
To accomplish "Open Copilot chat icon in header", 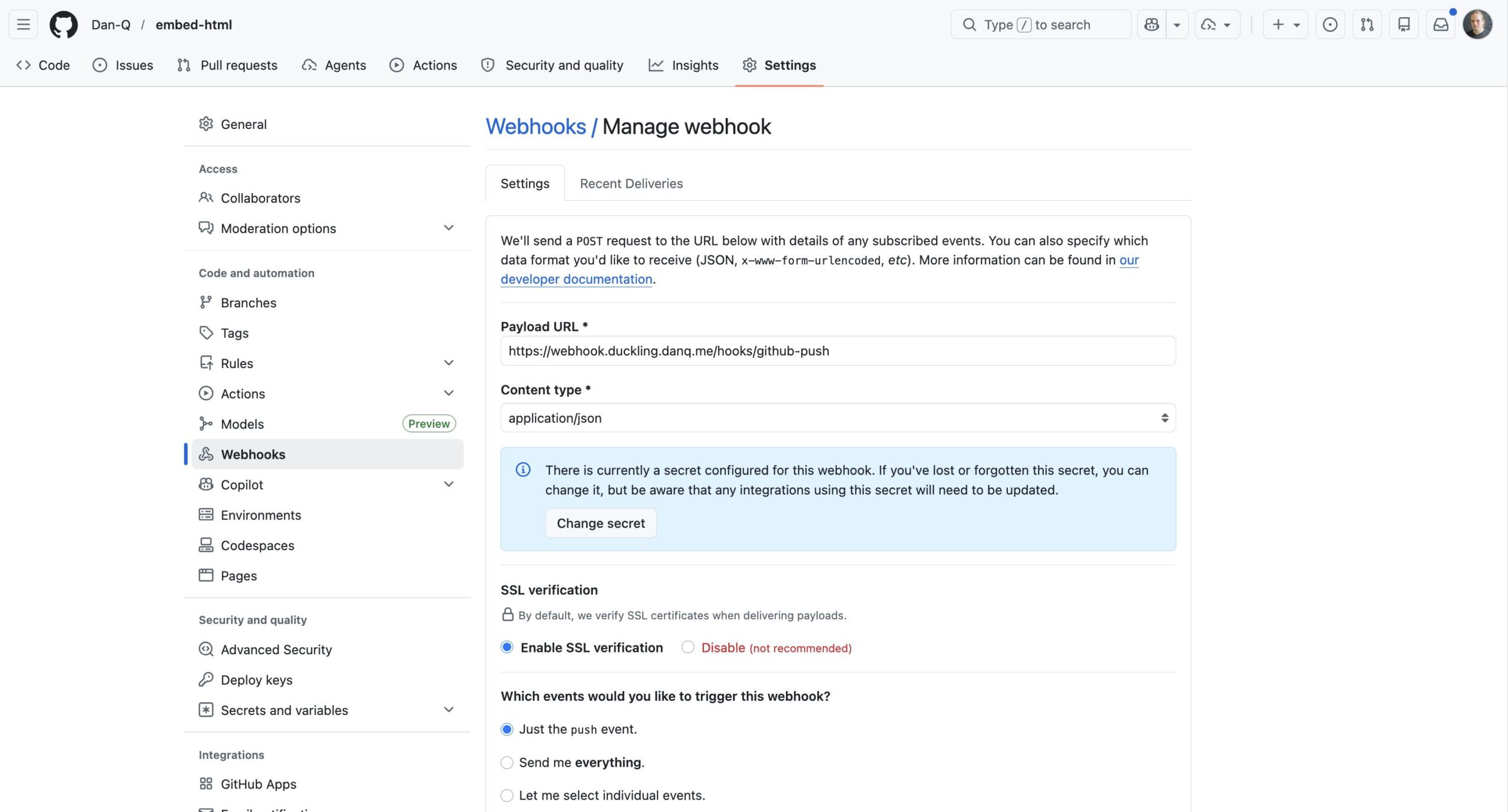I will [1152, 24].
